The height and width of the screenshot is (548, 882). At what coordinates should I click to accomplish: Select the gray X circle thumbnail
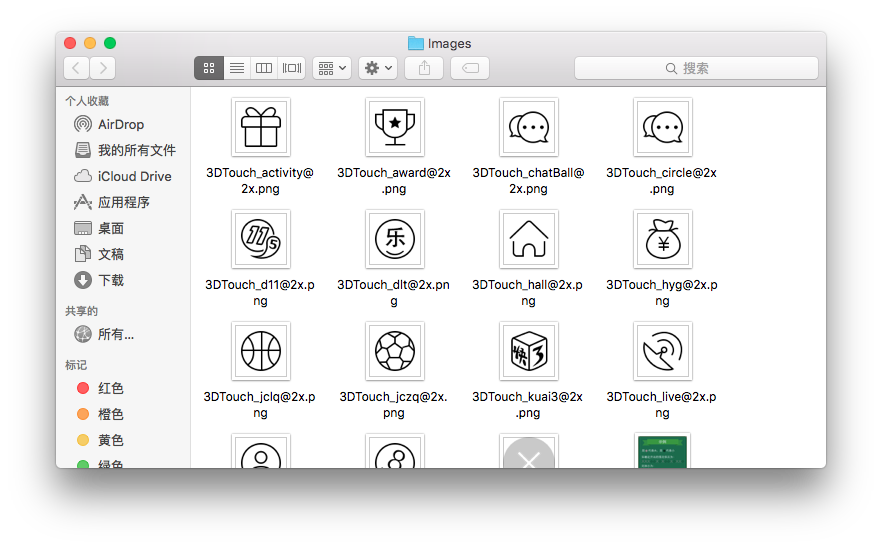(528, 452)
